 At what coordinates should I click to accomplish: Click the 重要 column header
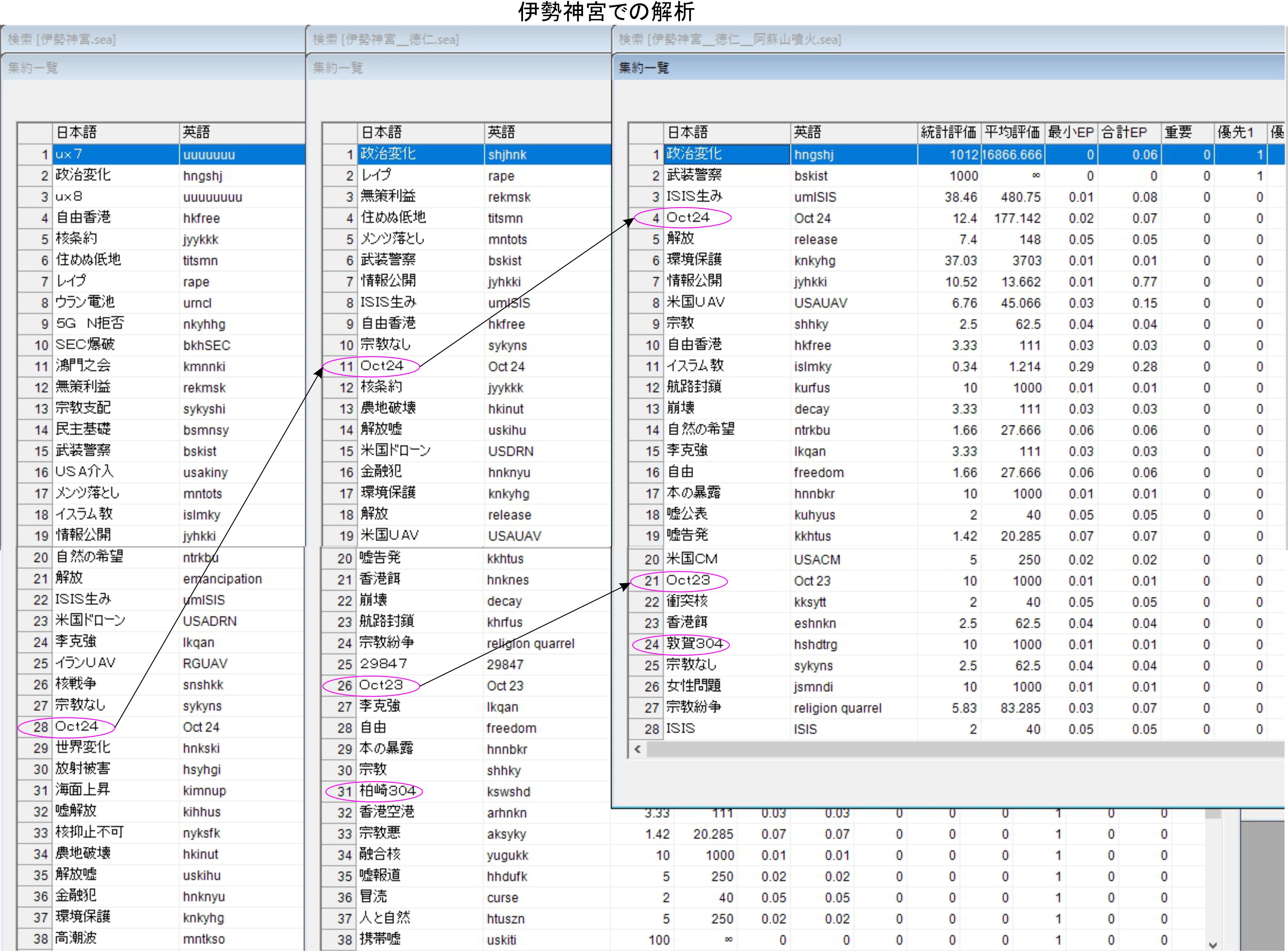pyautogui.click(x=1178, y=132)
